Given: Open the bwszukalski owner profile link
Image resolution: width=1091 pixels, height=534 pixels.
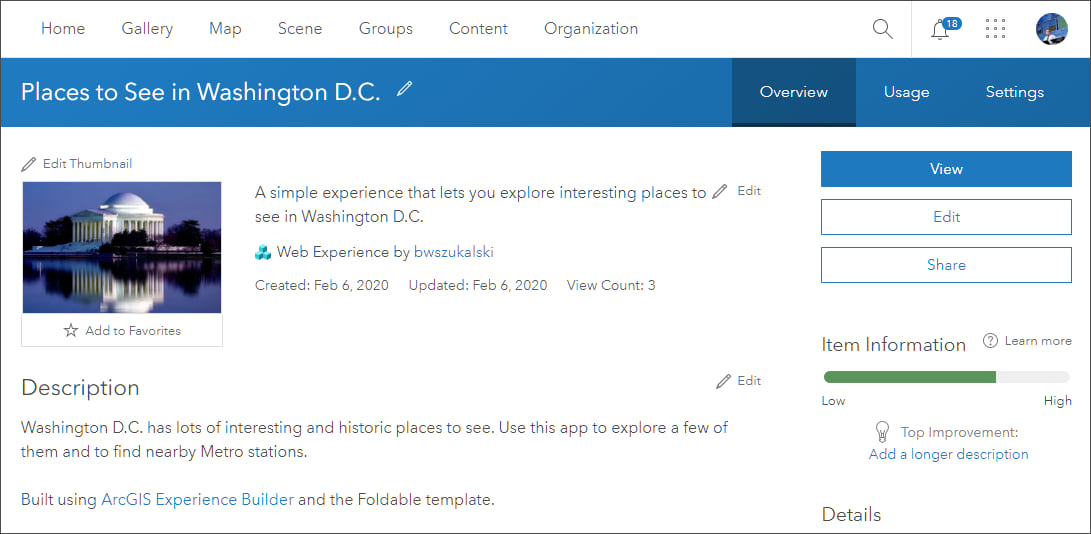Looking at the screenshot, I should point(454,252).
